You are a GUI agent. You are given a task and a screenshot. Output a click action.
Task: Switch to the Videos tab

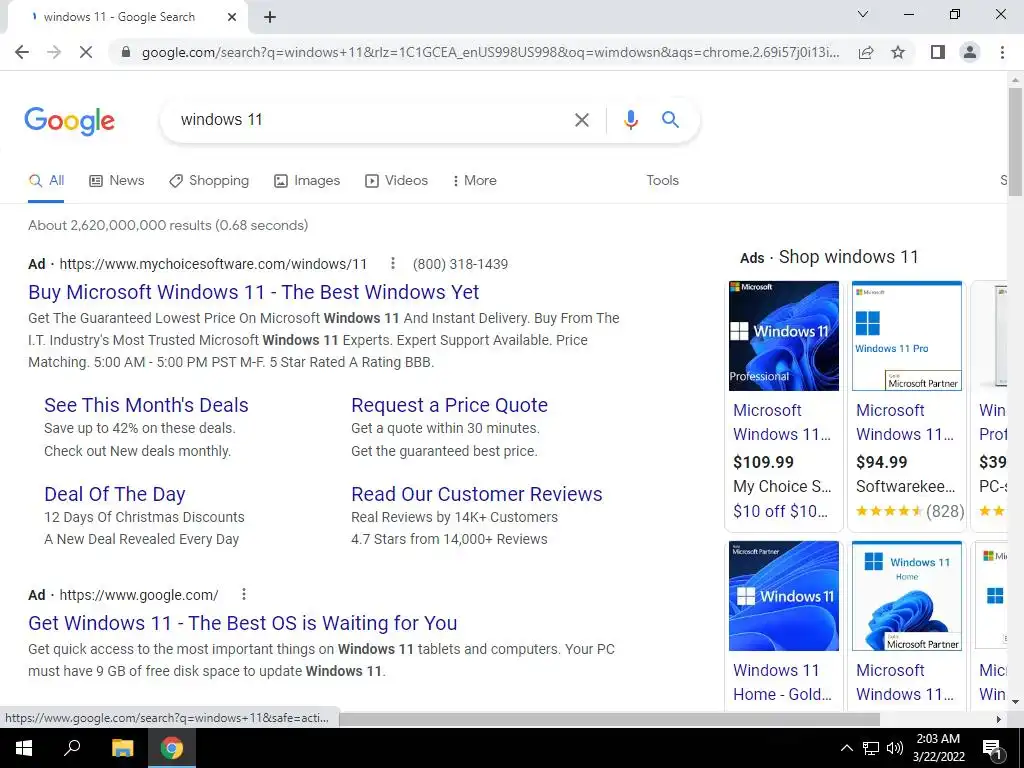396,180
